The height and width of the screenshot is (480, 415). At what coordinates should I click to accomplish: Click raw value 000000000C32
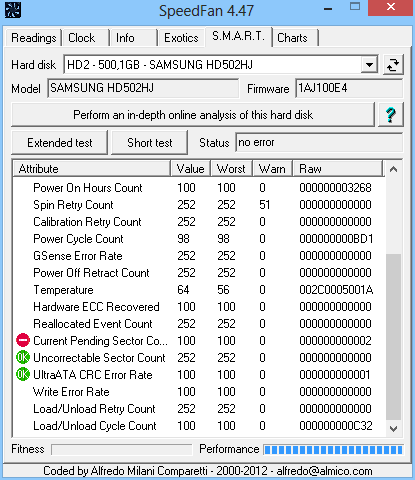coord(336,426)
